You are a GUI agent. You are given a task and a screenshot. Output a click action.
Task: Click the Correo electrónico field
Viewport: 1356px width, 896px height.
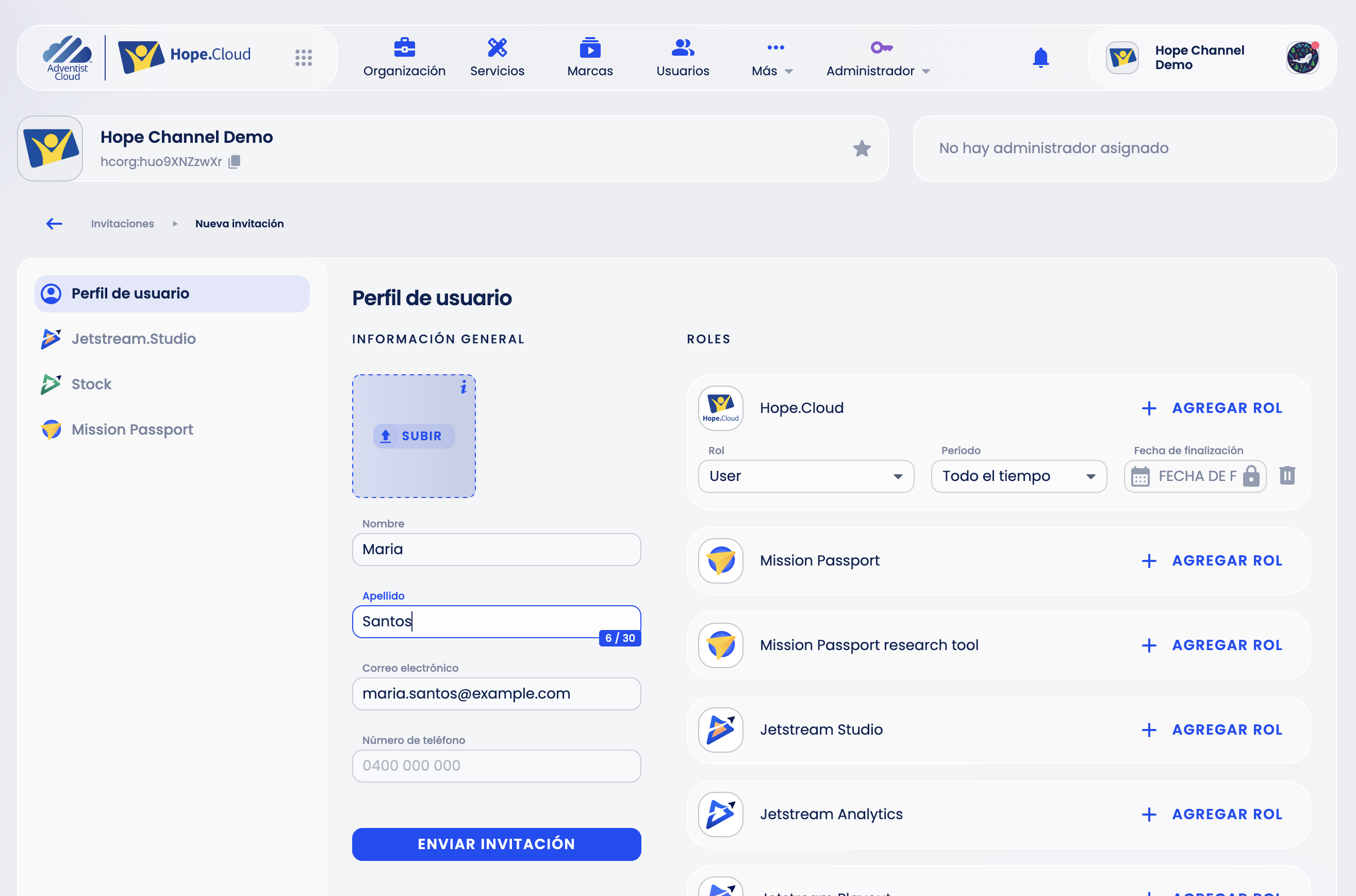(496, 694)
